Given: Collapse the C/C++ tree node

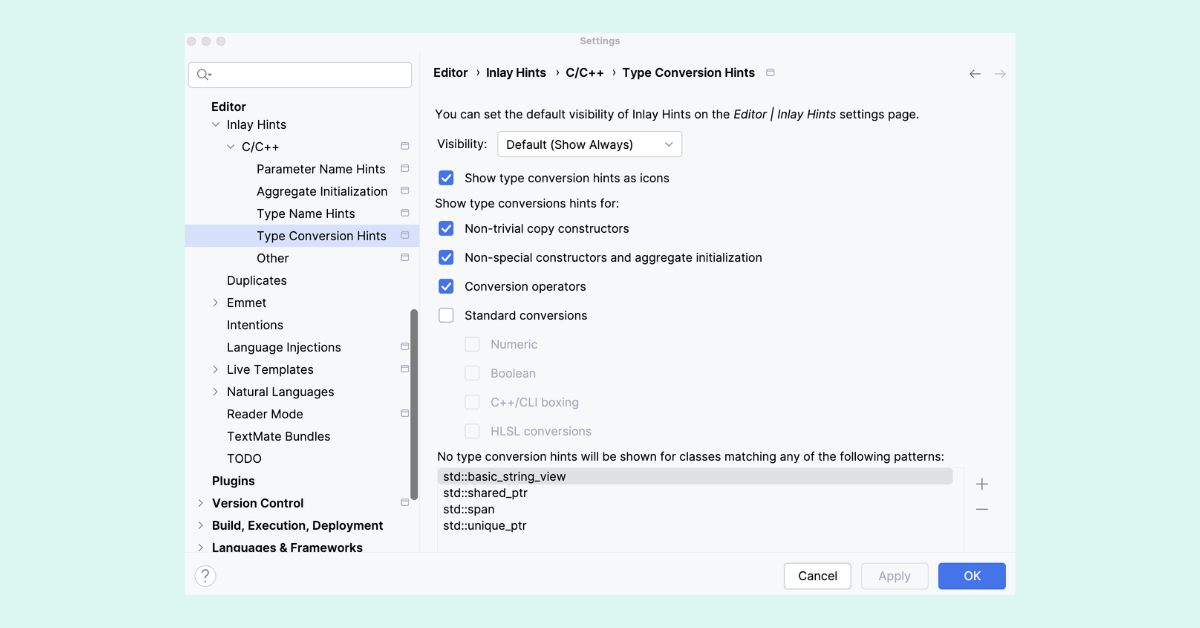Looking at the screenshot, I should pos(229,146).
